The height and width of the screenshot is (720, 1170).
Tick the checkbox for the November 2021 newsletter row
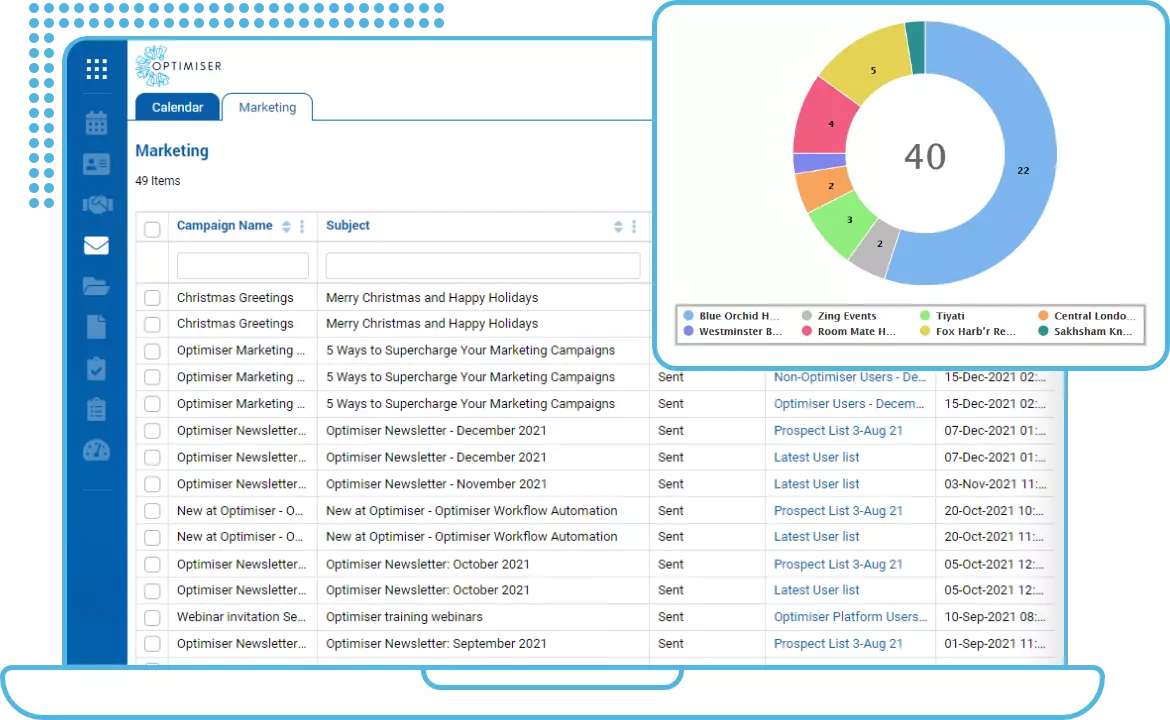(x=152, y=484)
